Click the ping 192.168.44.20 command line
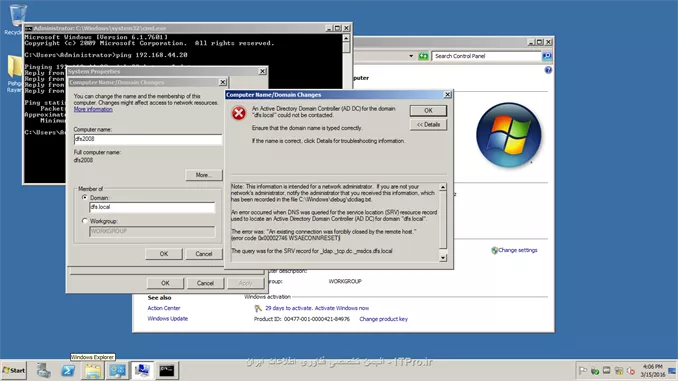678x381 pixels. (x=106, y=55)
